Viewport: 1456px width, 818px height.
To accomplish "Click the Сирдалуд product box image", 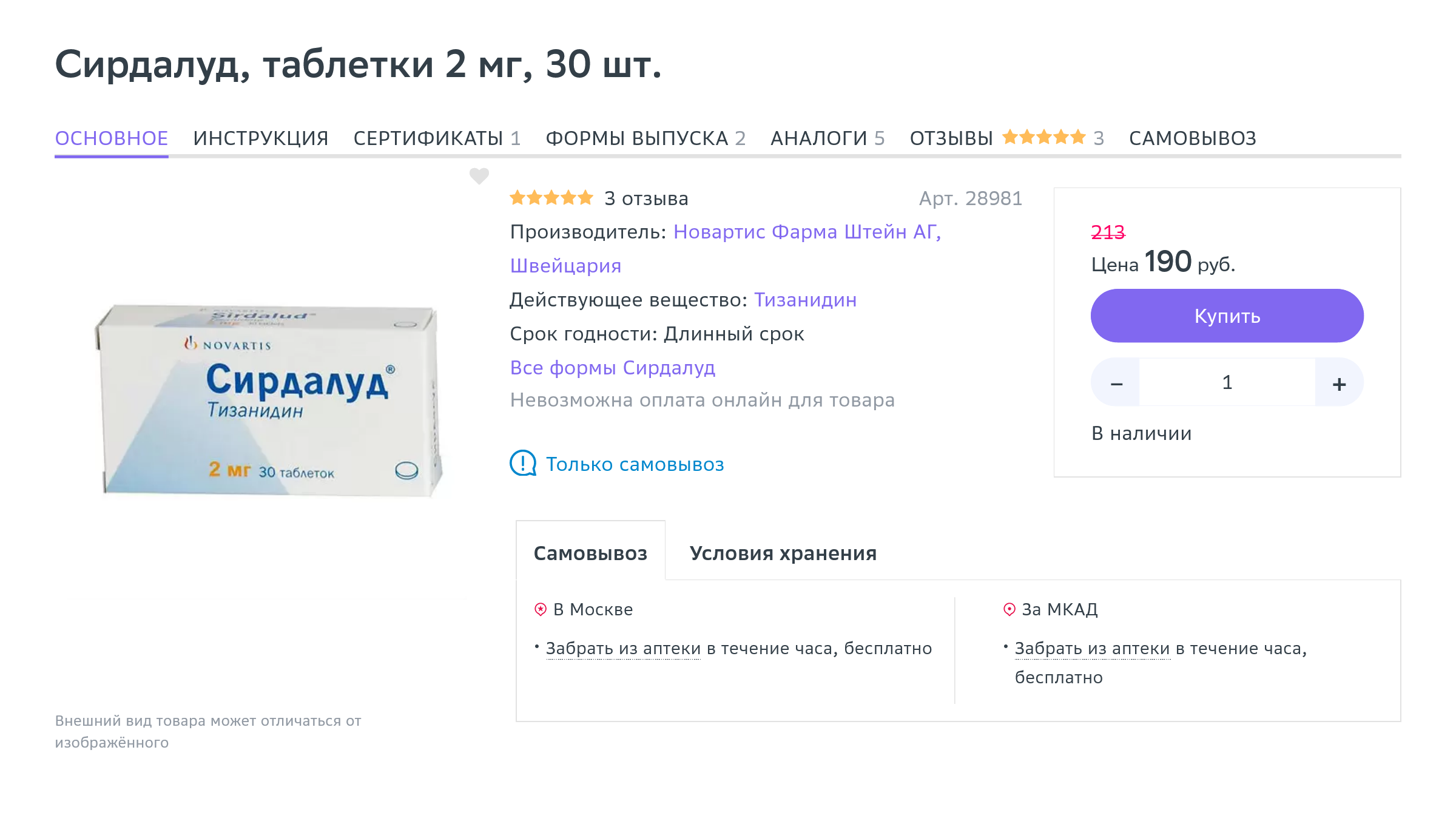I will point(269,401).
